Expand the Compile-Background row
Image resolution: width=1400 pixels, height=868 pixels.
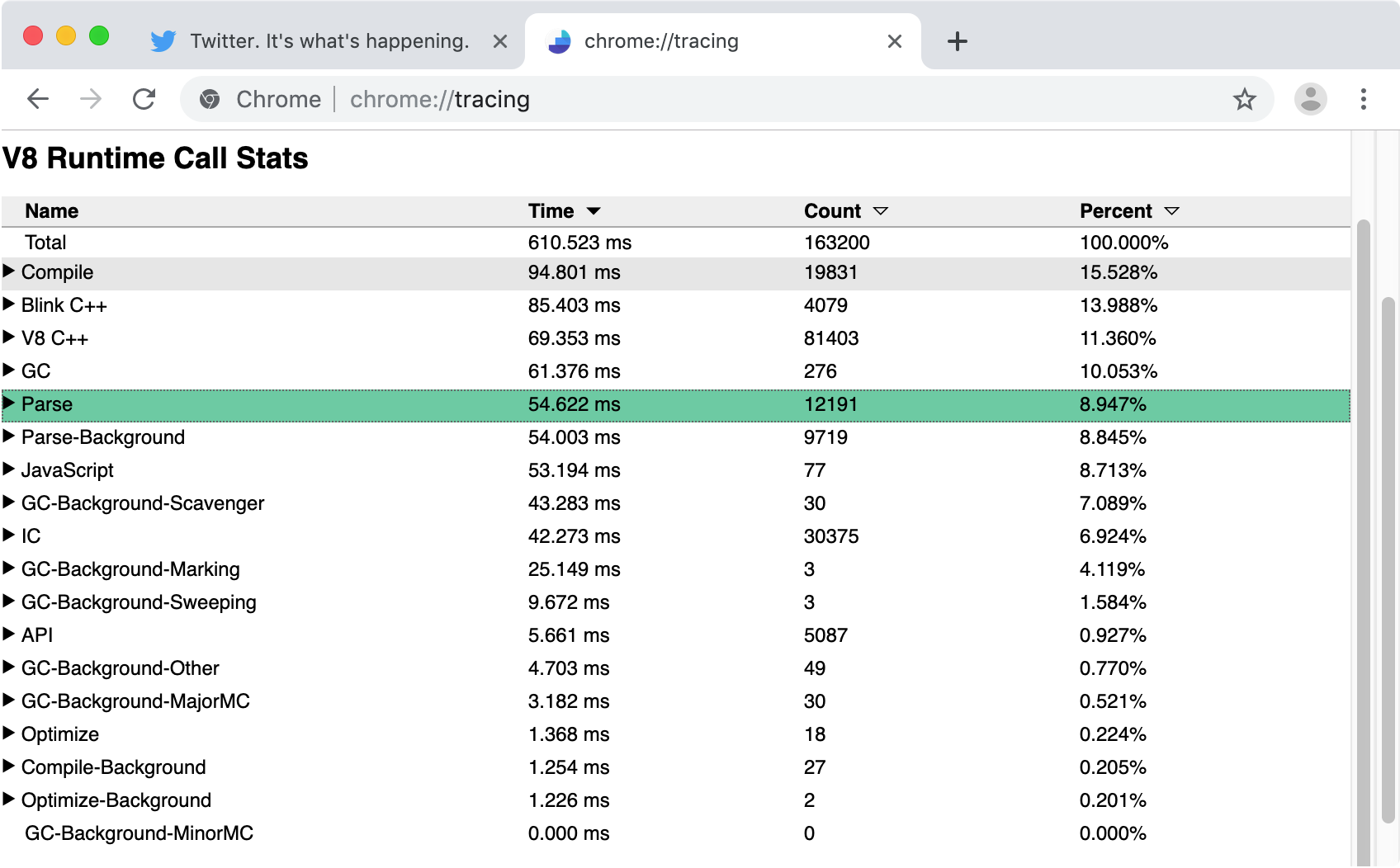coord(9,766)
